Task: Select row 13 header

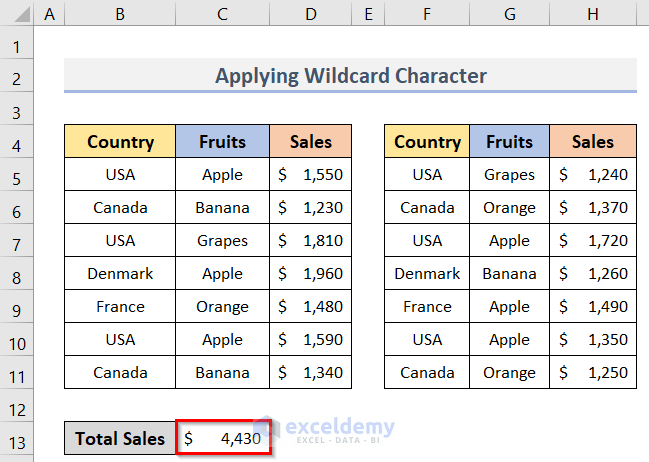Action: pyautogui.click(x=18, y=438)
